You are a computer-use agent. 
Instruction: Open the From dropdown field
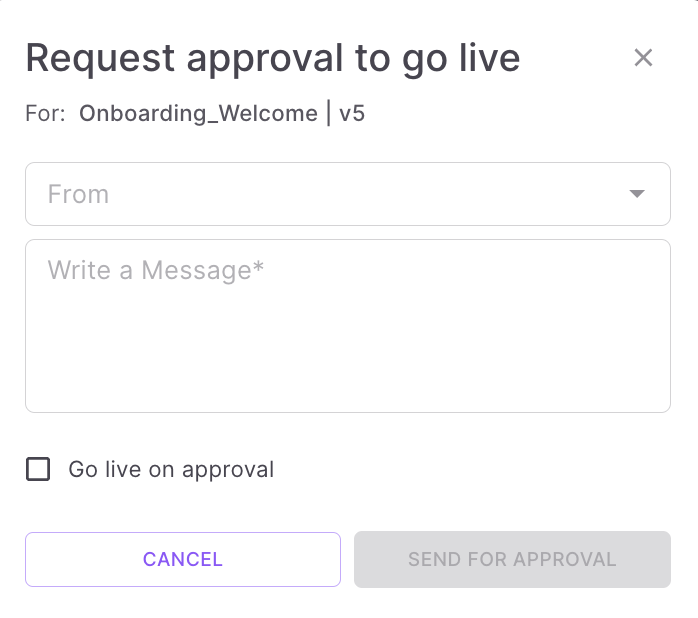(347, 194)
